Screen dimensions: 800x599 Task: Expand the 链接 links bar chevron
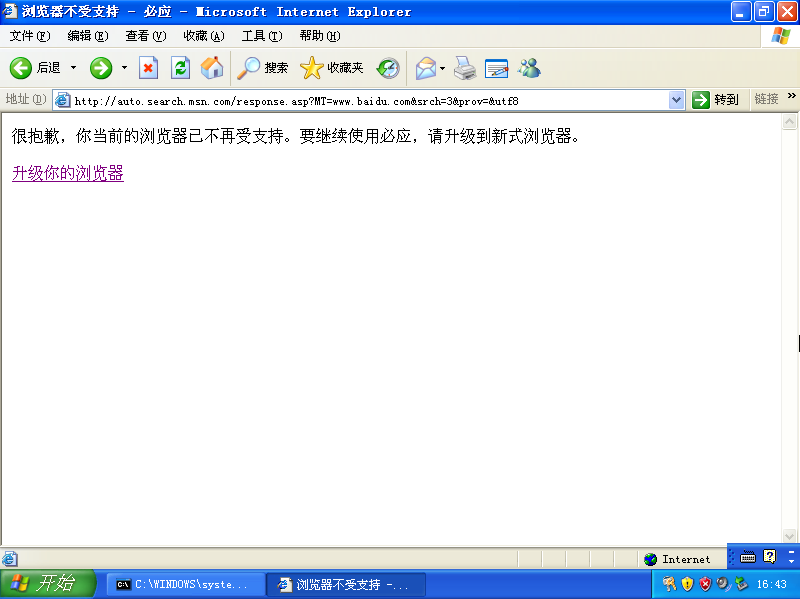tap(790, 100)
